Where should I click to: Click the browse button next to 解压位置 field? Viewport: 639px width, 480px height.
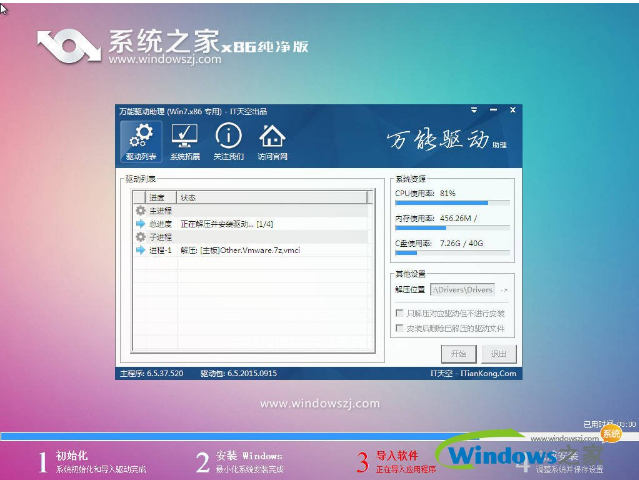pyautogui.click(x=504, y=290)
